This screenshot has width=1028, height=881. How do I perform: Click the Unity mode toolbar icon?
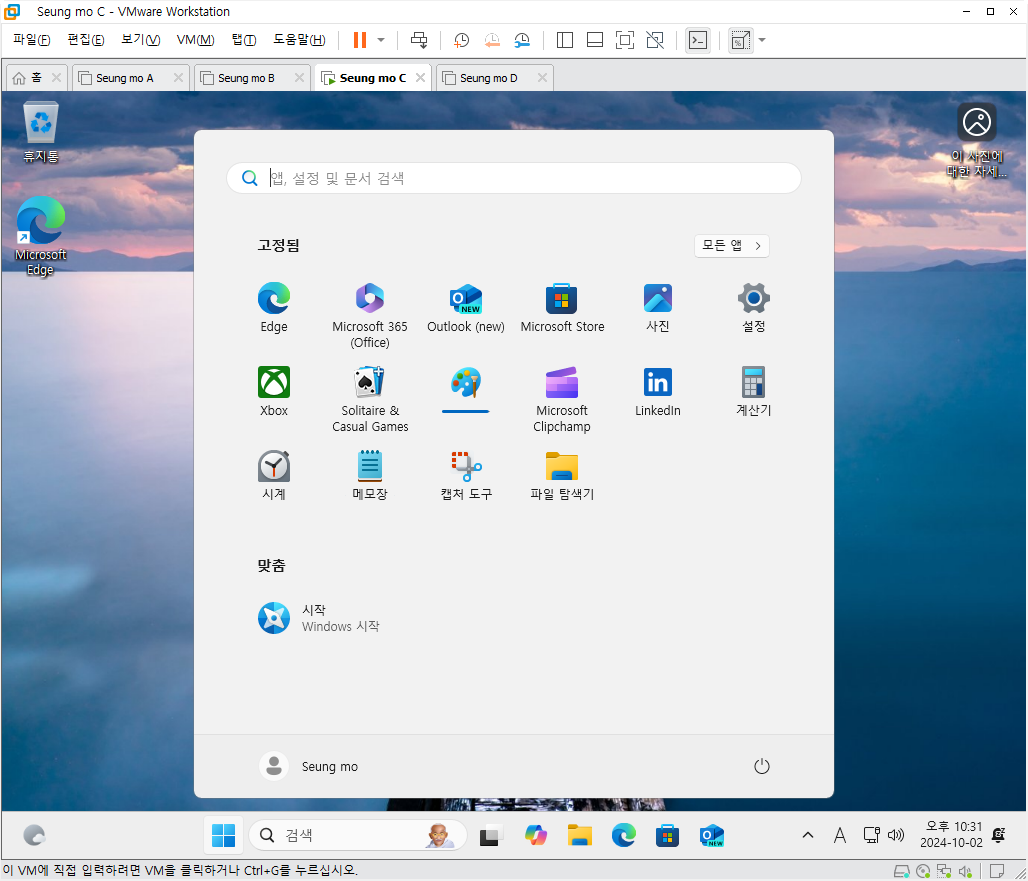click(x=655, y=40)
